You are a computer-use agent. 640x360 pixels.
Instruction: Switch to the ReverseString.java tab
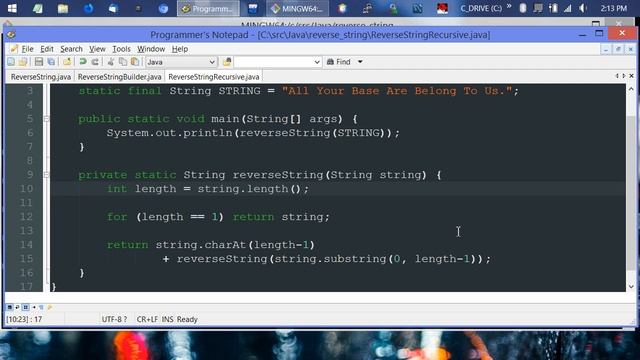[x=40, y=77]
